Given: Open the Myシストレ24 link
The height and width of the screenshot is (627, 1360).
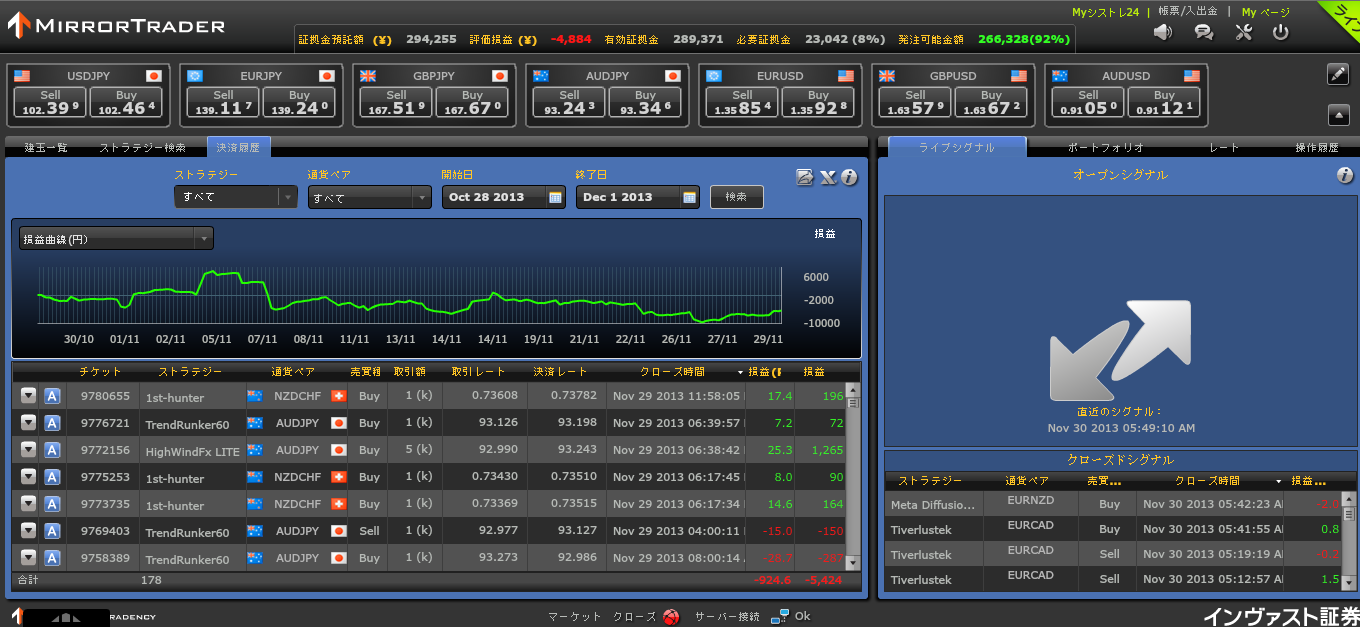Looking at the screenshot, I should [x=1105, y=12].
